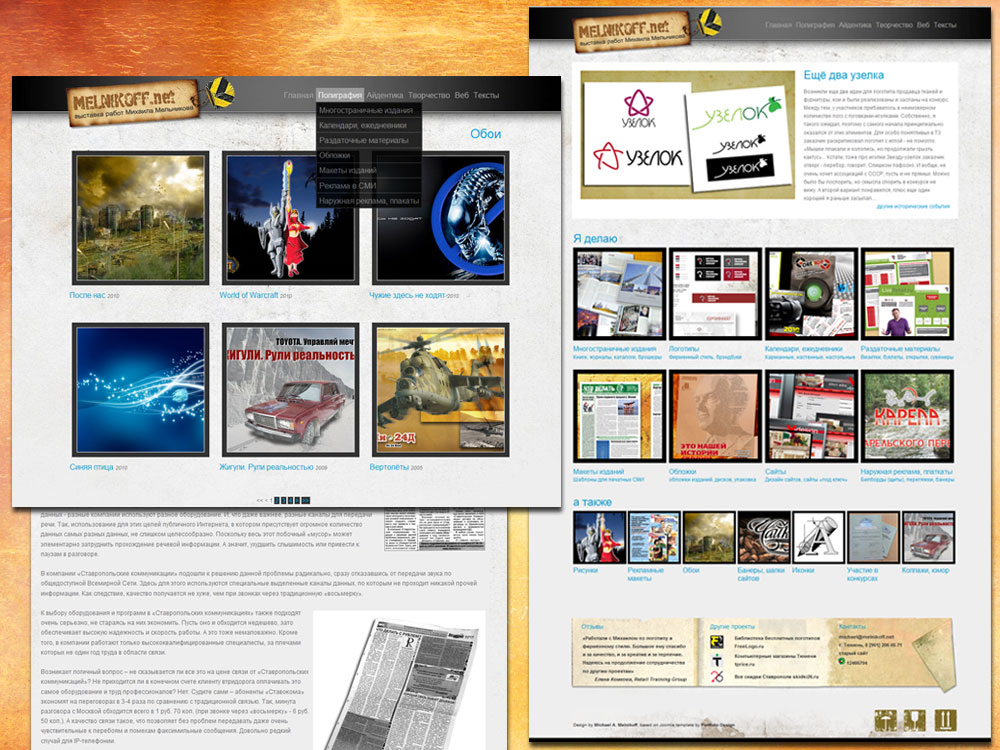
Task: Open the World of Warcraft wallpaper thumbnail
Action: 290,217
